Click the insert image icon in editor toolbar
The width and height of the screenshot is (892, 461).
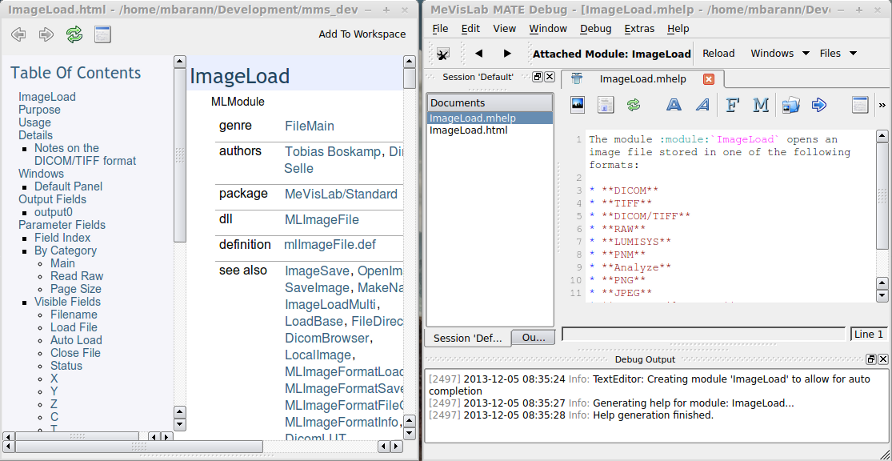click(x=577, y=105)
